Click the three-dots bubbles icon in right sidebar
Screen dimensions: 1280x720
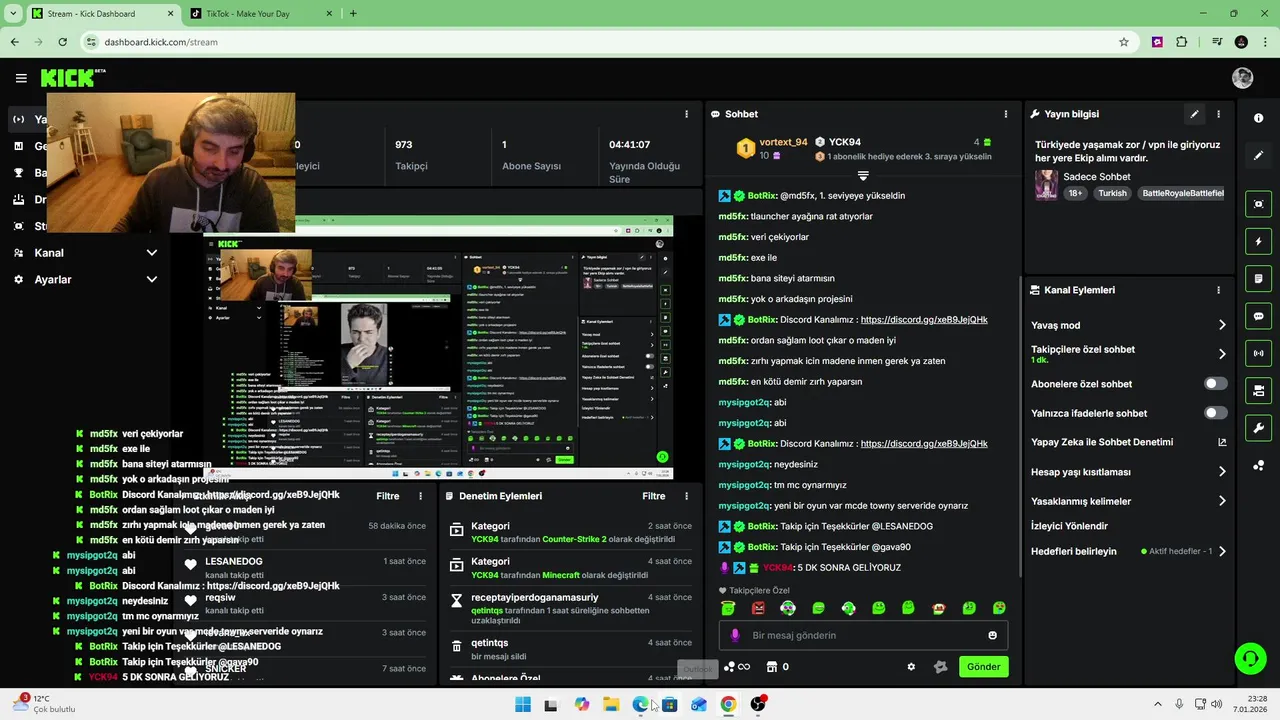coord(1258,465)
